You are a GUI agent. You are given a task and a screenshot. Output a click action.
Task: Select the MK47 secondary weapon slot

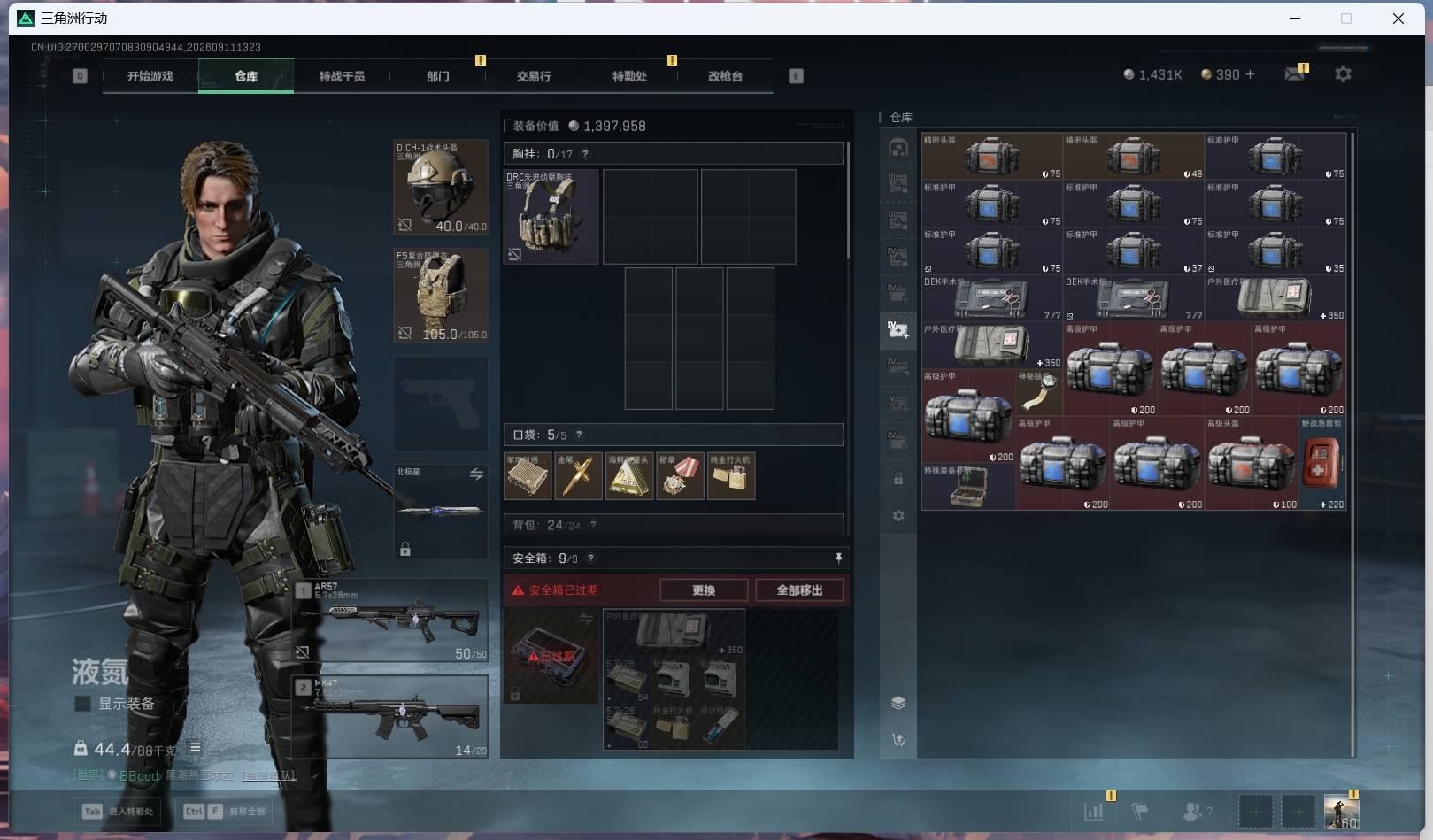390,716
